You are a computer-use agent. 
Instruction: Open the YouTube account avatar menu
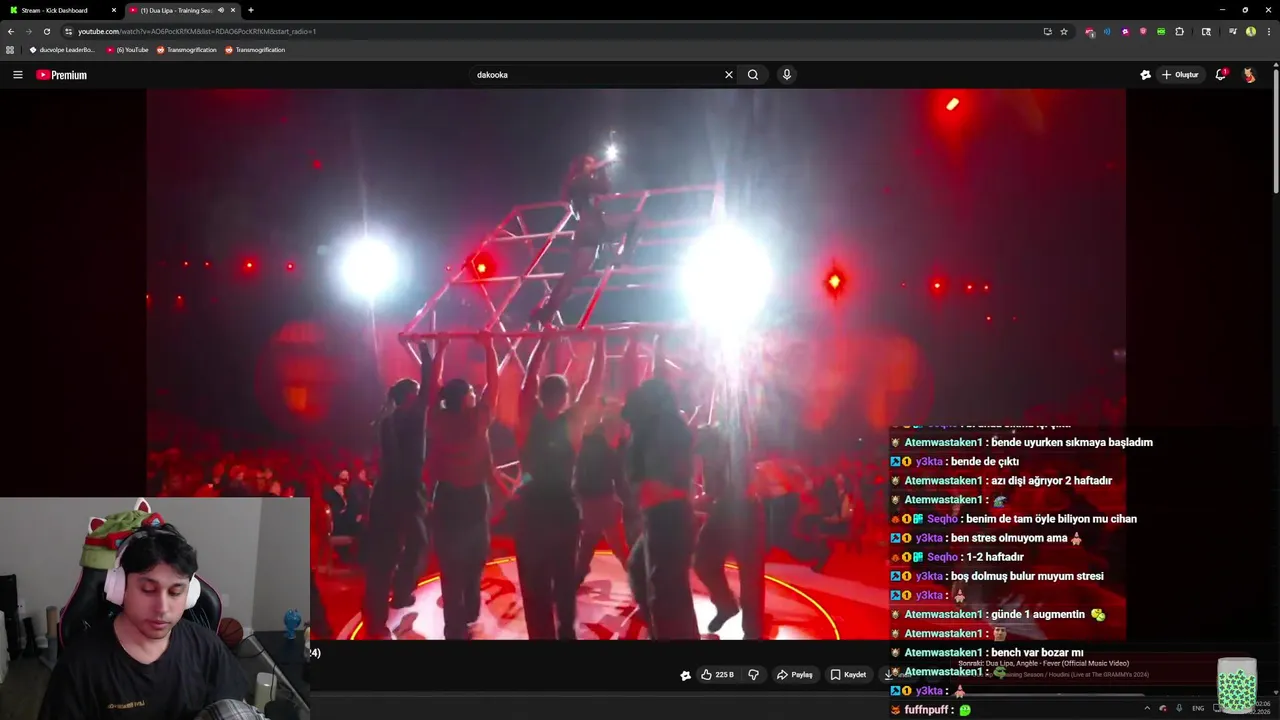(x=1249, y=75)
